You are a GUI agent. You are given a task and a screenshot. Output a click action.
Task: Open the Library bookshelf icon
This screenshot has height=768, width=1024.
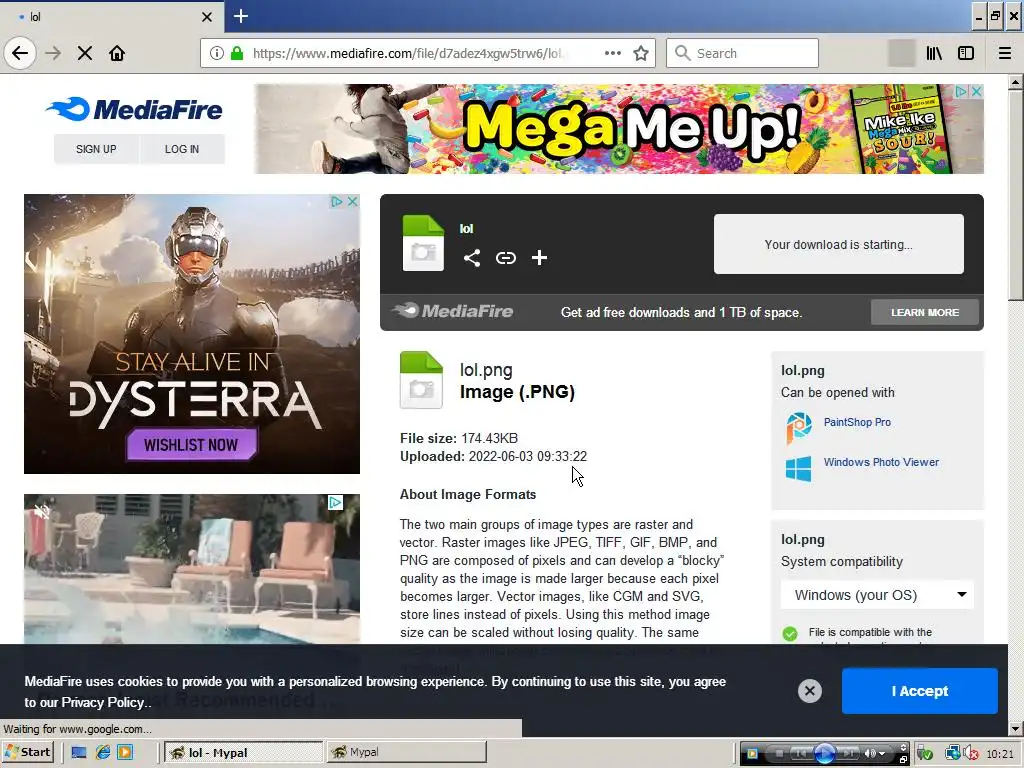[x=934, y=53]
